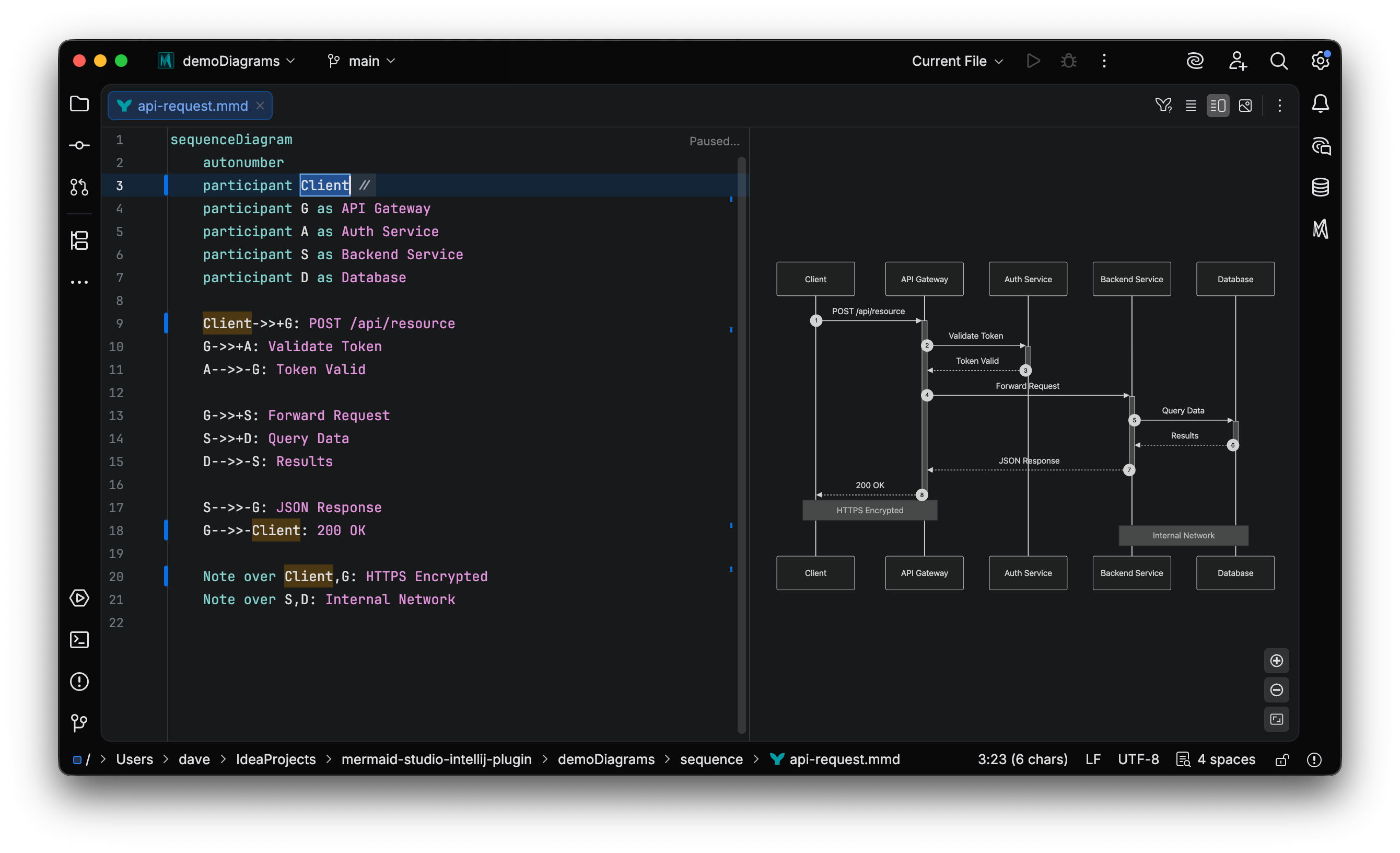Switch to editor and preview split view
This screenshot has height=853, width=1400.
(1218, 105)
